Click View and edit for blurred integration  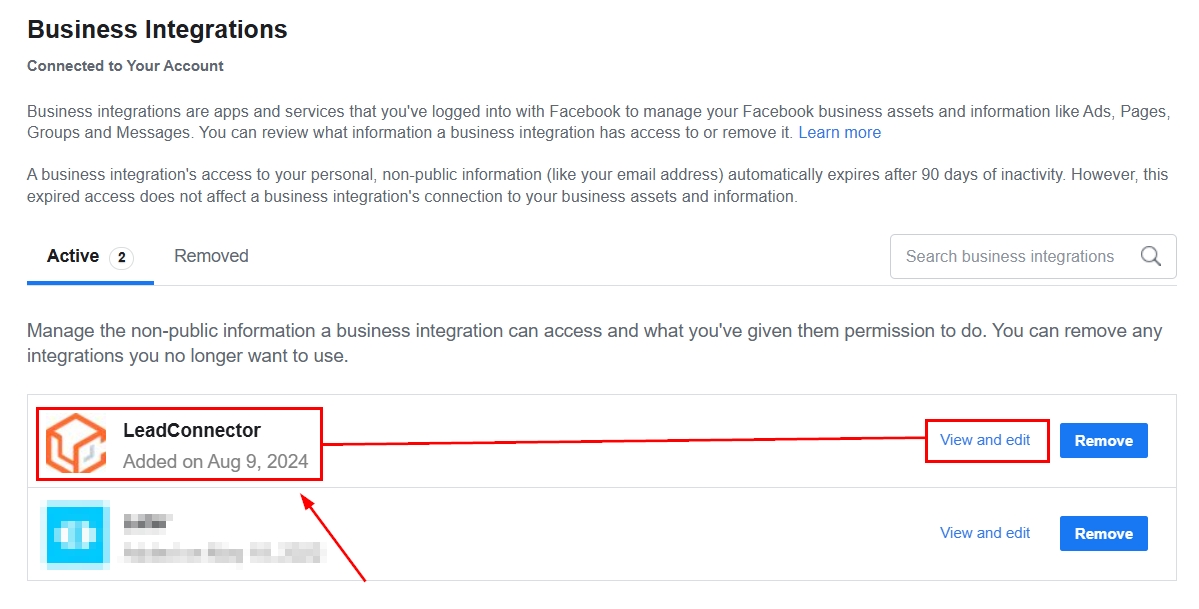tap(985, 533)
